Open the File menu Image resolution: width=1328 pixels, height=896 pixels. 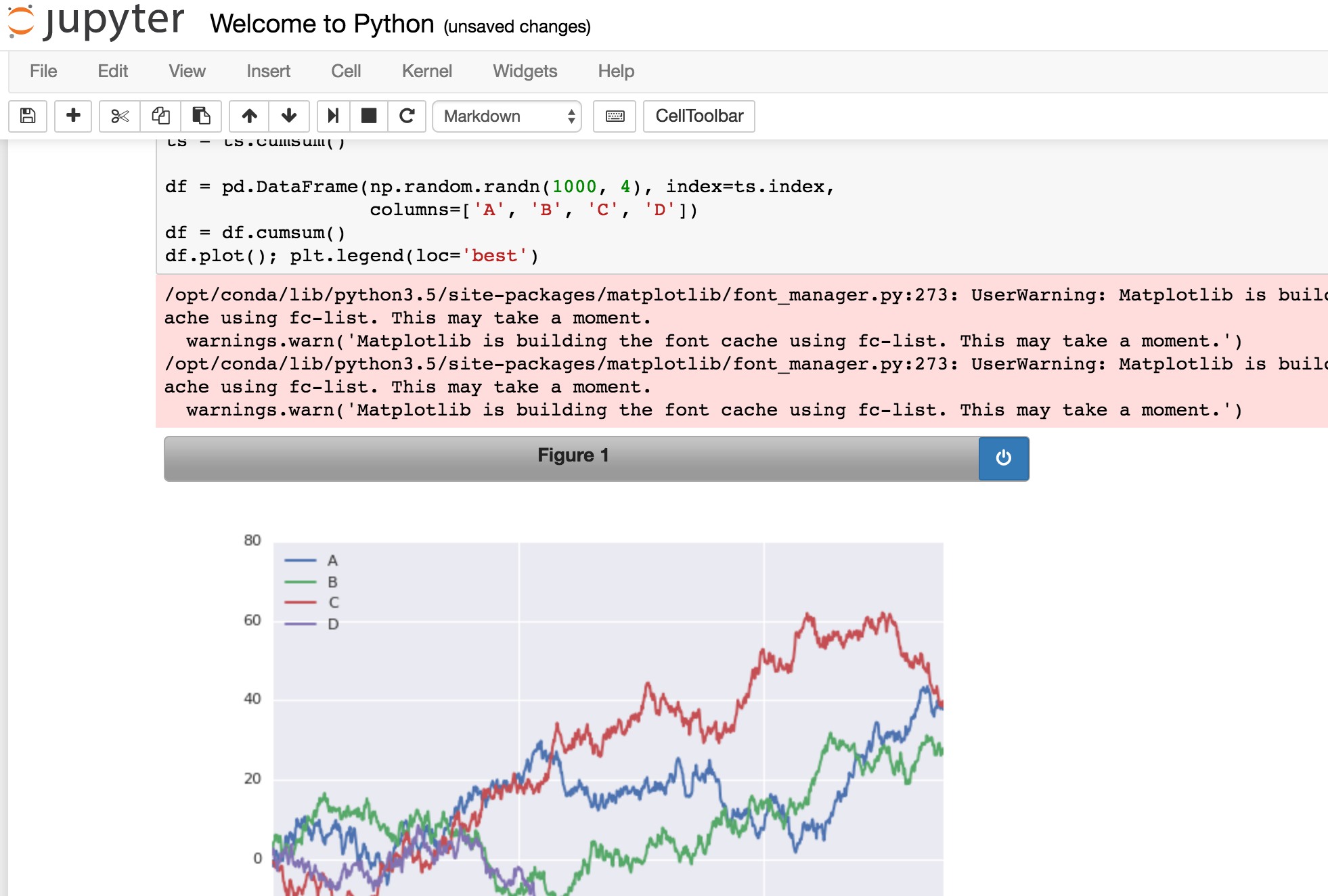pos(43,71)
